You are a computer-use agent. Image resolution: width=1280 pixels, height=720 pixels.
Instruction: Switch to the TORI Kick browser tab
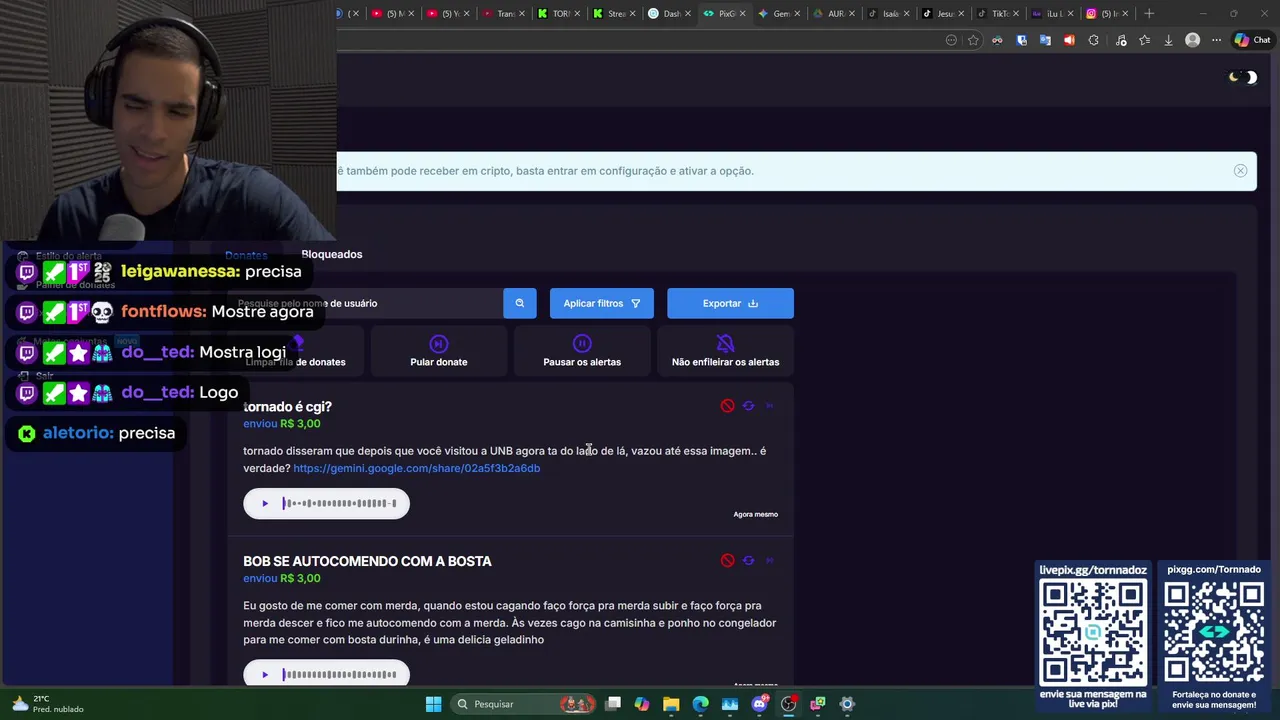click(x=555, y=13)
